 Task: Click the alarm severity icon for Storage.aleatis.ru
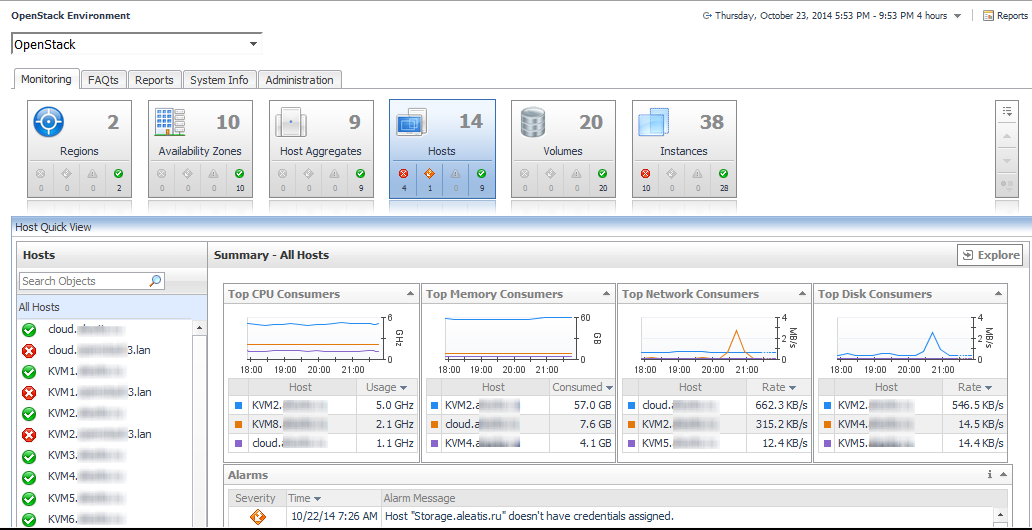tap(258, 516)
